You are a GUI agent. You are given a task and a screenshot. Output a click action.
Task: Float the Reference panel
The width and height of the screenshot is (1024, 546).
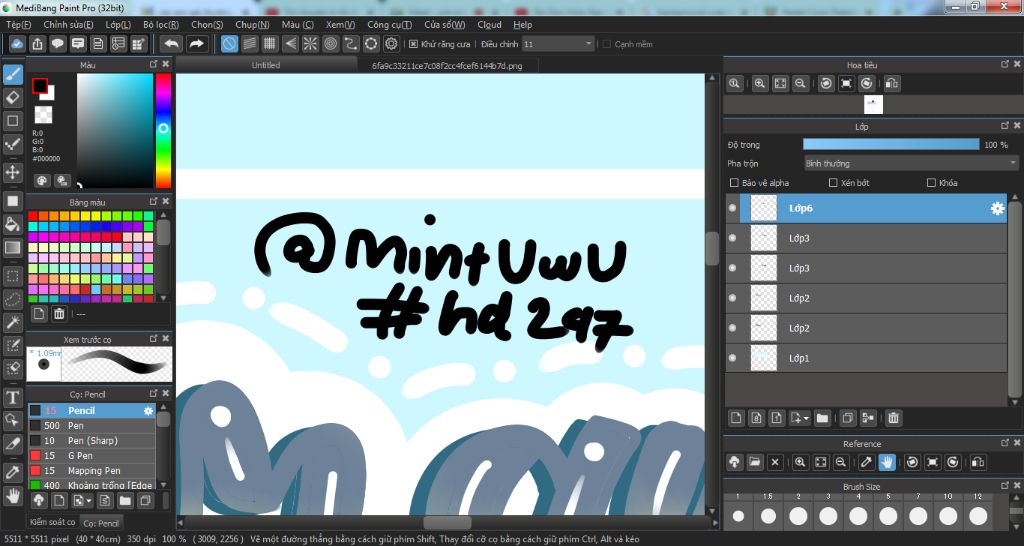[x=1005, y=443]
